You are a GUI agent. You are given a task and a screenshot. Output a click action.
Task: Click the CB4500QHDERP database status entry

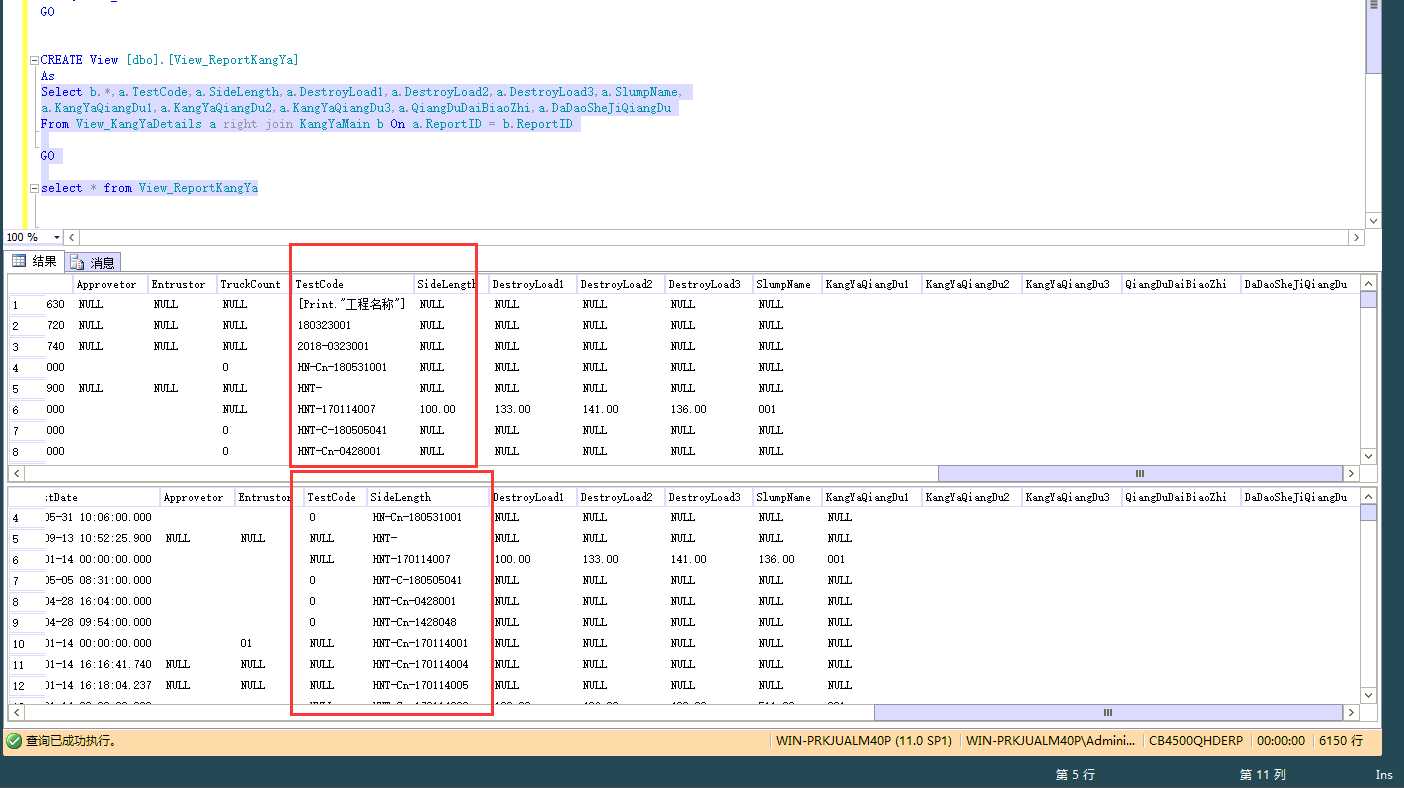(x=1196, y=741)
